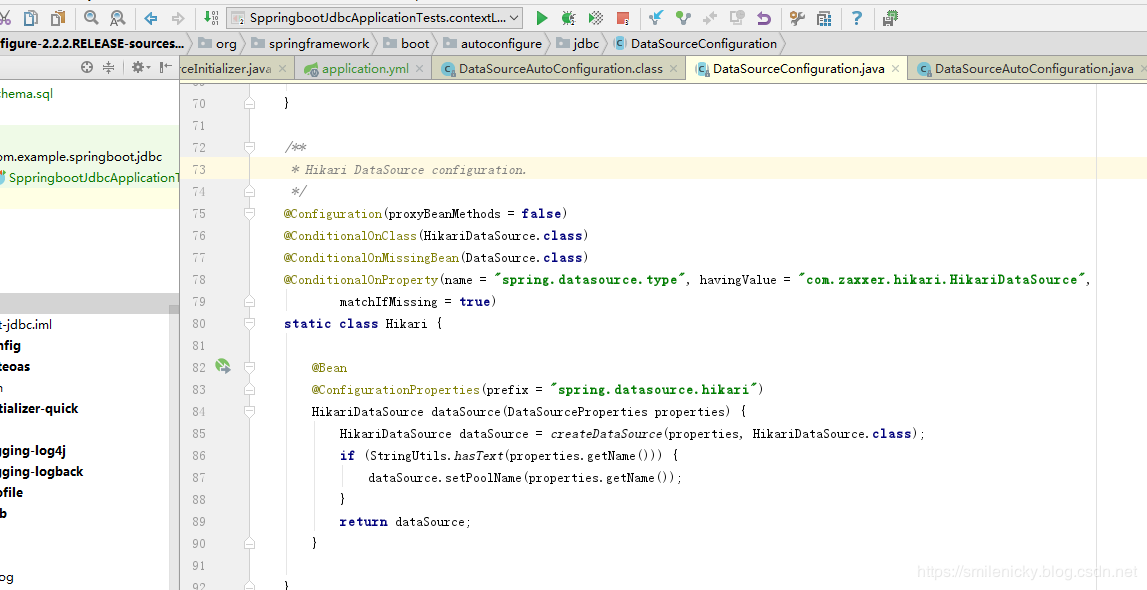This screenshot has height=590, width=1147.
Task: Open the project panel gear settings
Action: coord(140,67)
